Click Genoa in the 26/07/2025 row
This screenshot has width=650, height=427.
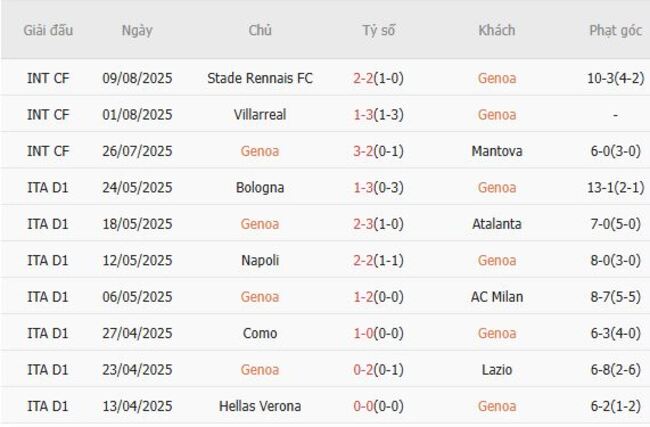[x=260, y=151]
